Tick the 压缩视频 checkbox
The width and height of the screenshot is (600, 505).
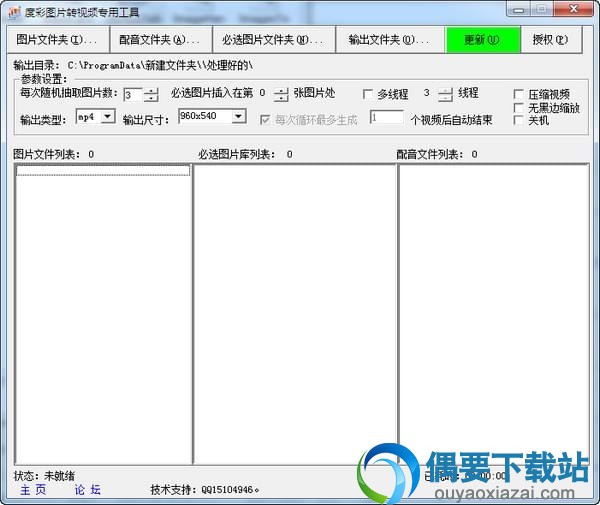click(x=518, y=94)
